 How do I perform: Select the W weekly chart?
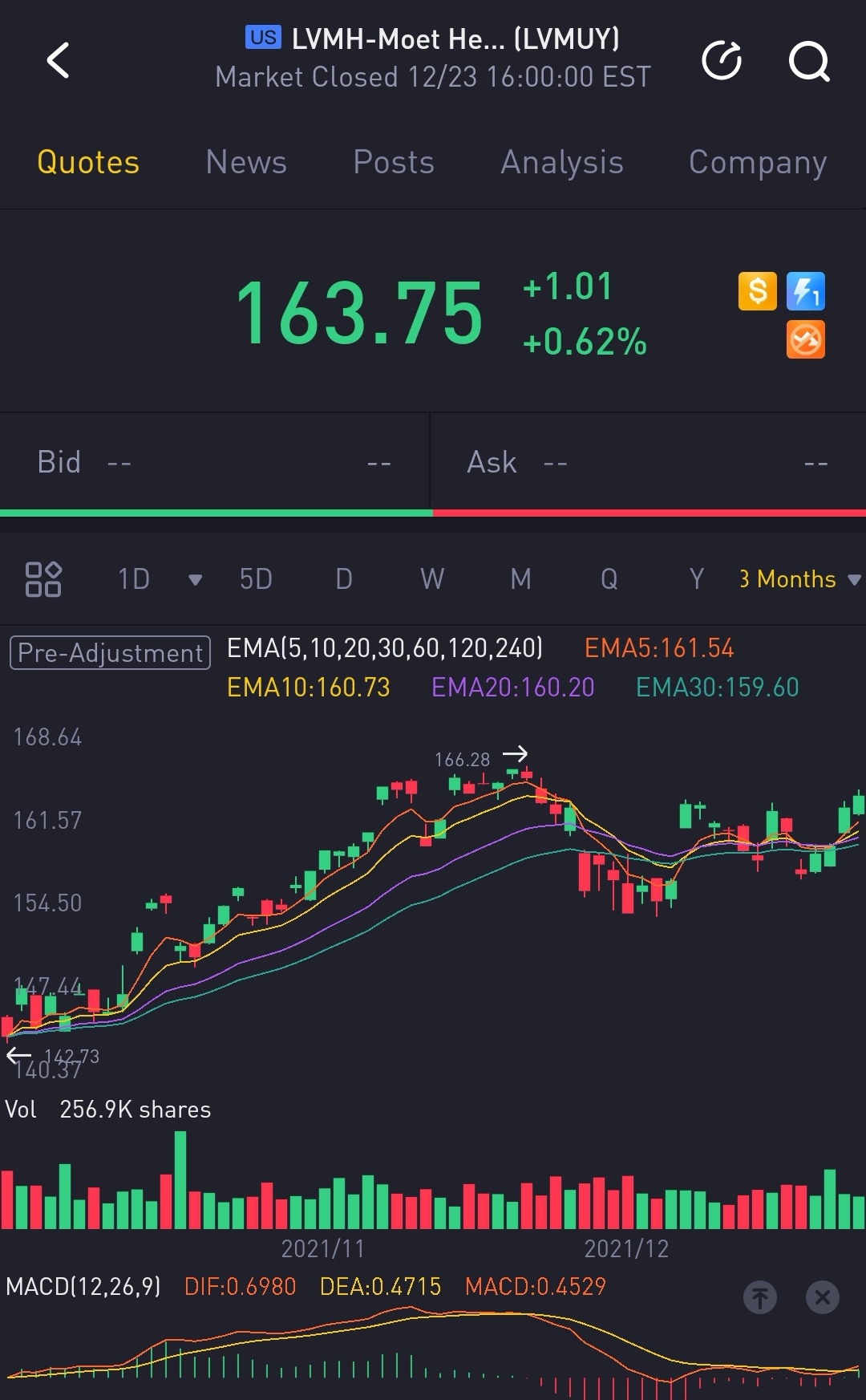pyautogui.click(x=432, y=579)
